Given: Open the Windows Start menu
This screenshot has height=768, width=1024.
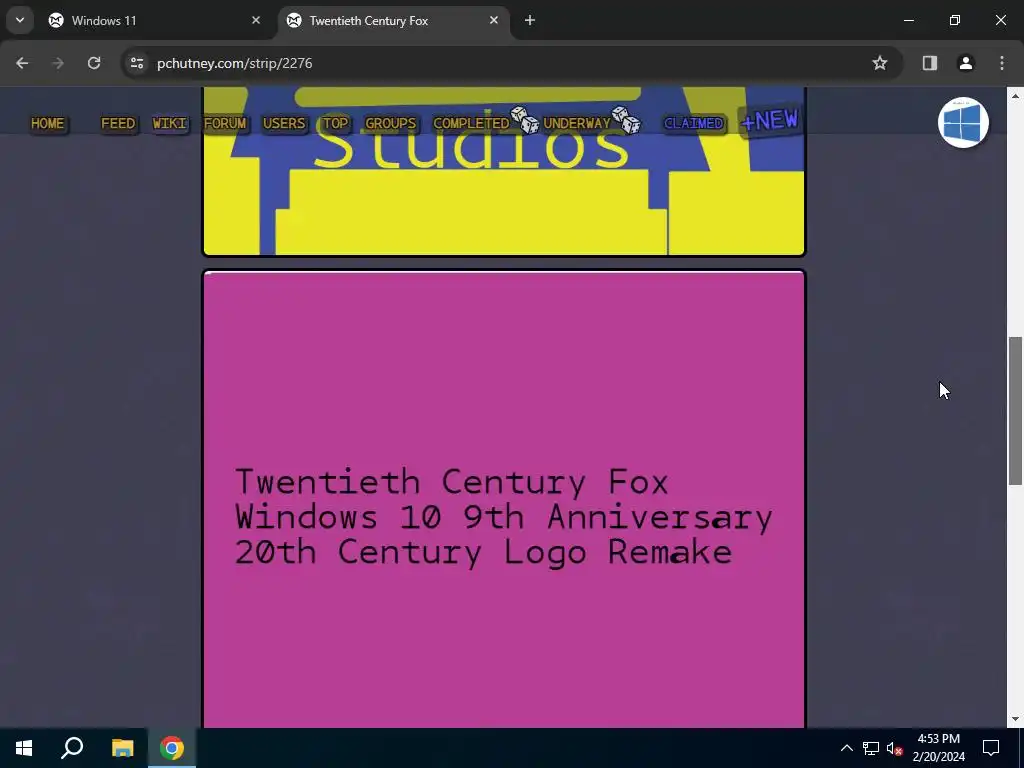Looking at the screenshot, I should [24, 748].
